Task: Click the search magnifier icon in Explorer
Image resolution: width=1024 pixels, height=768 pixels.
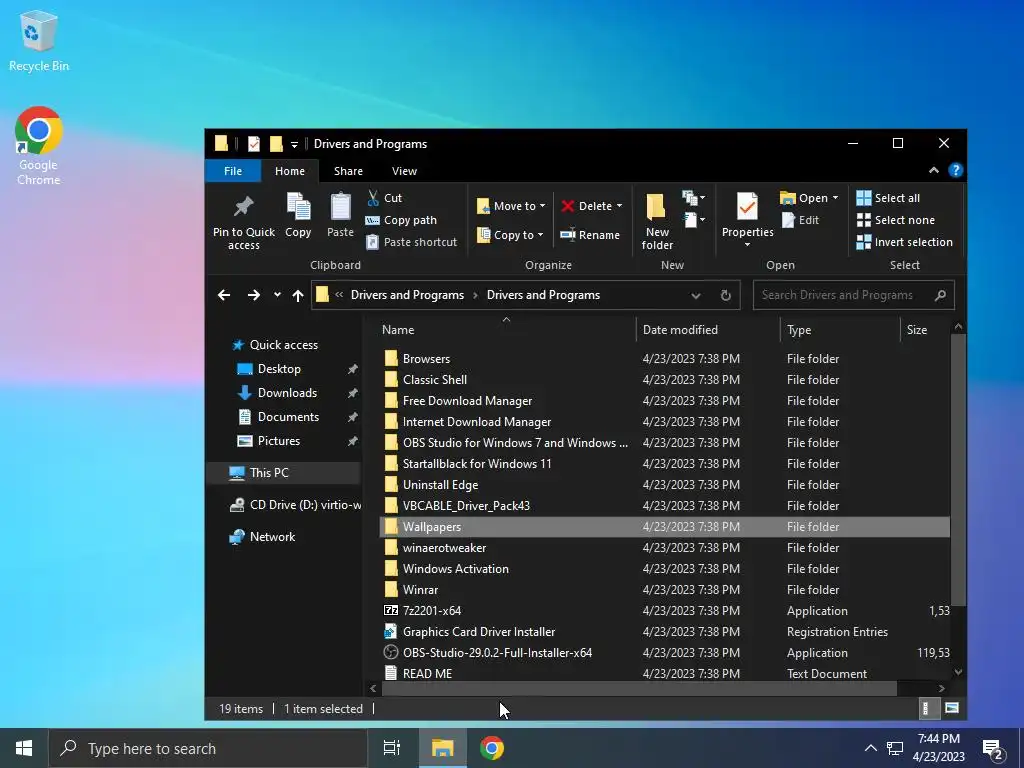Action: tap(940, 295)
